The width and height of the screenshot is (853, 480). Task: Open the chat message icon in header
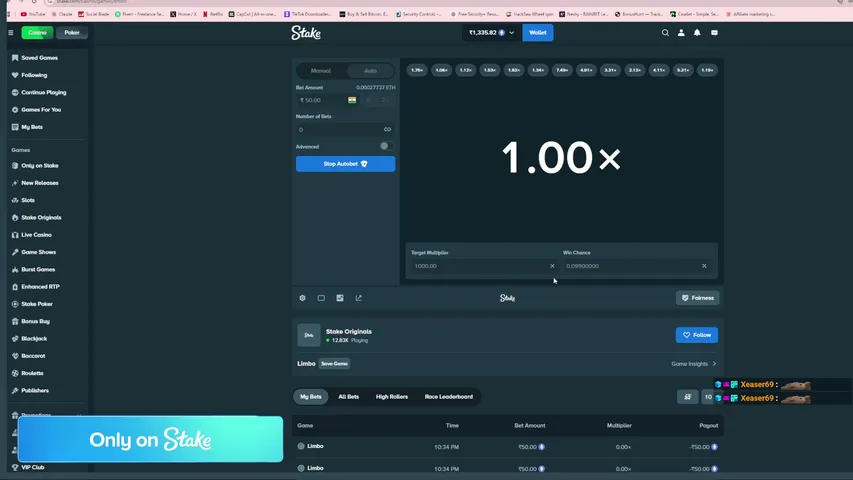tap(714, 33)
